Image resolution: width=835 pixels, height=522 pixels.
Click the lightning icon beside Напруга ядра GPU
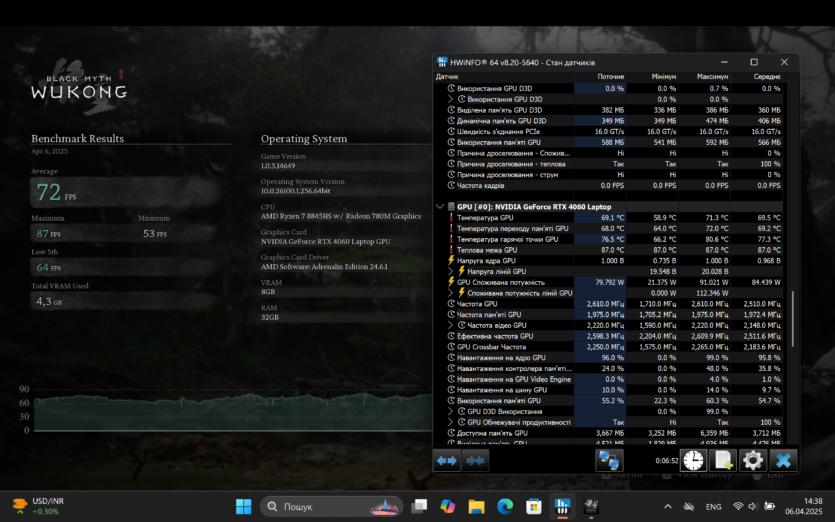tap(451, 260)
